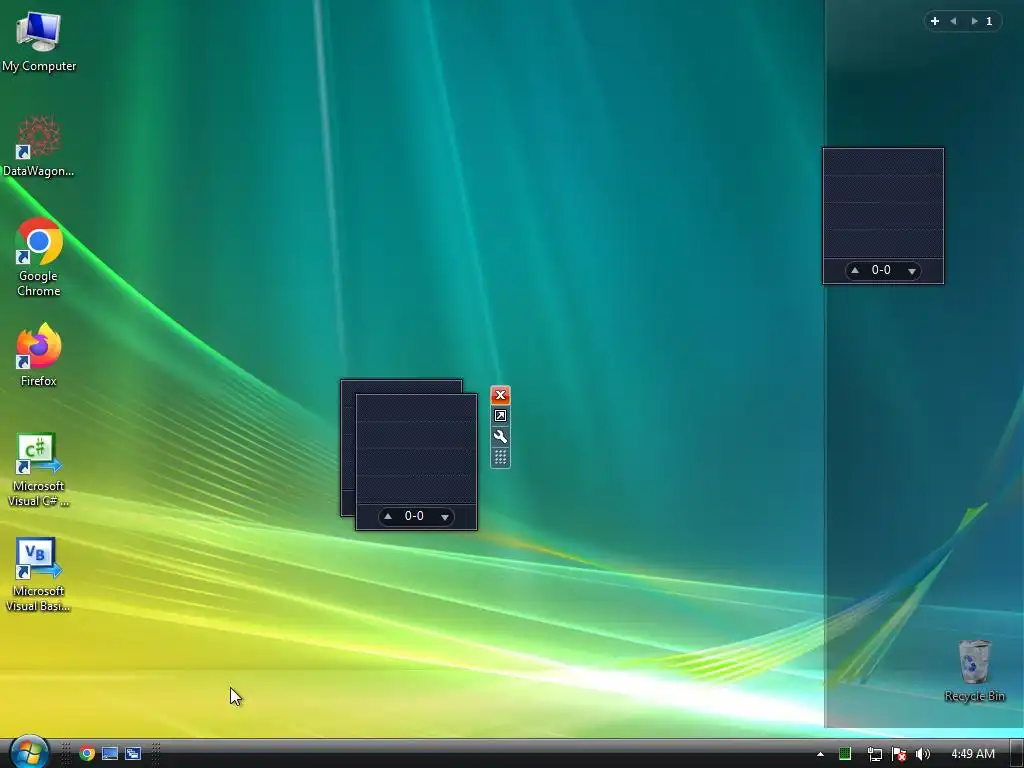
Task: Click the gadget's larger size button
Action: (500, 416)
